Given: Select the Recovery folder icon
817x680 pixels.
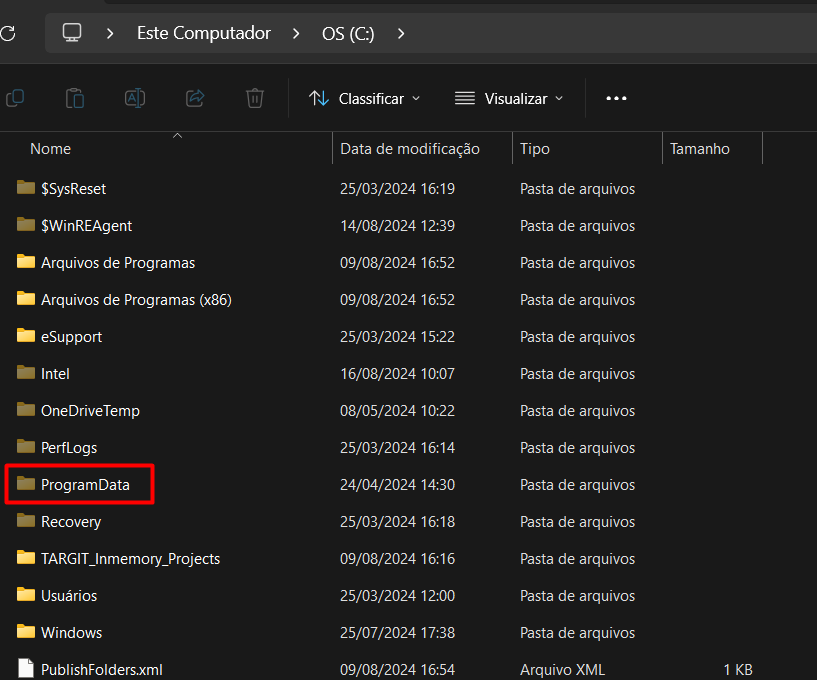Looking at the screenshot, I should (26, 520).
